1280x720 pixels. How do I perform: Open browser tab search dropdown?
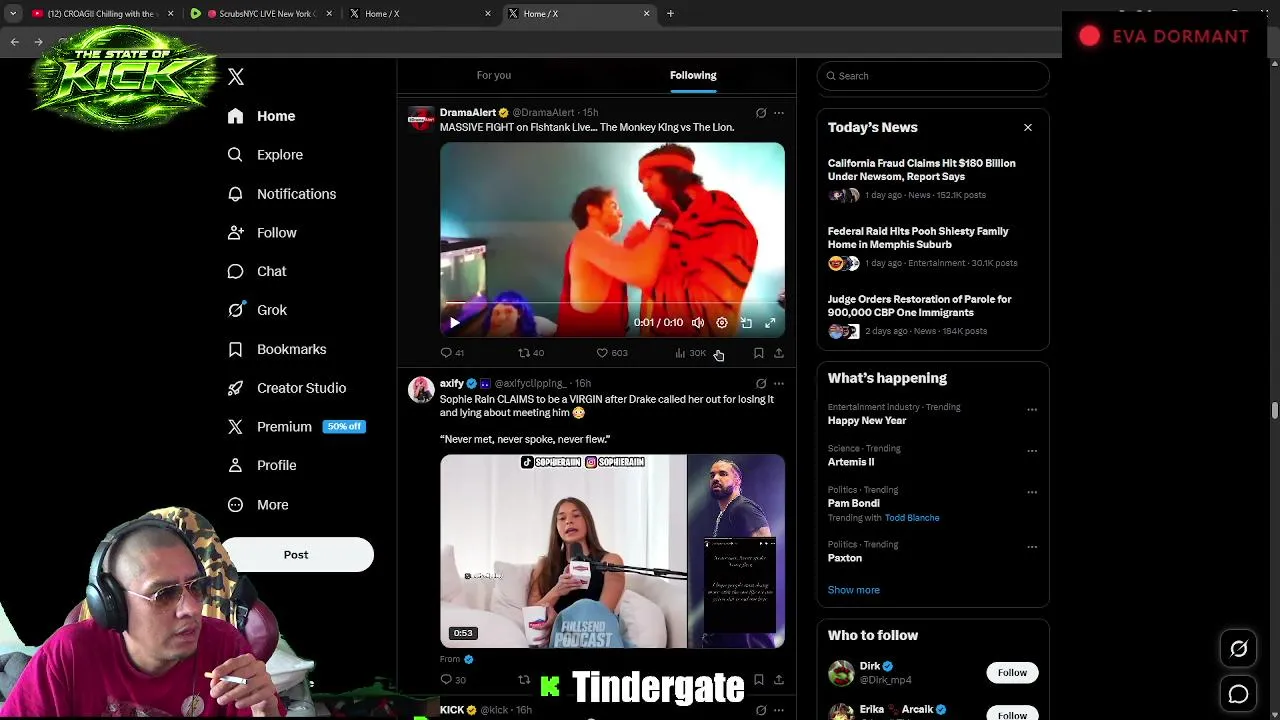[x=13, y=14]
